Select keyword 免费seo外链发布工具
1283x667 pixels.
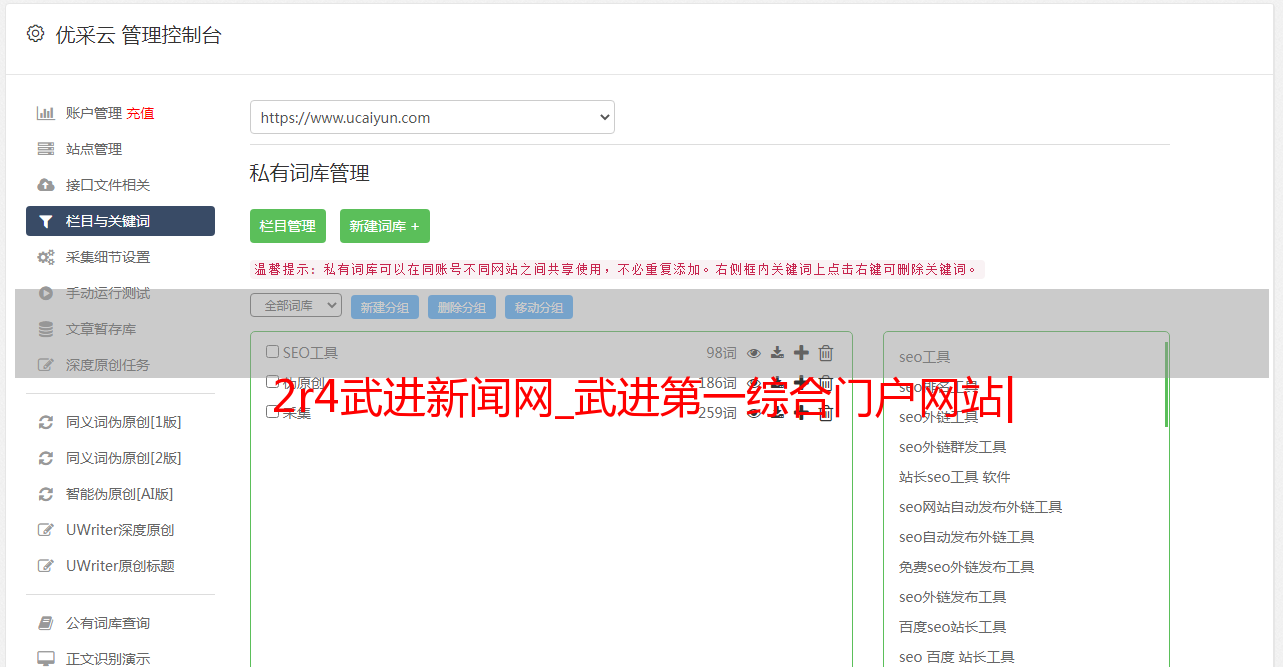tap(967, 567)
